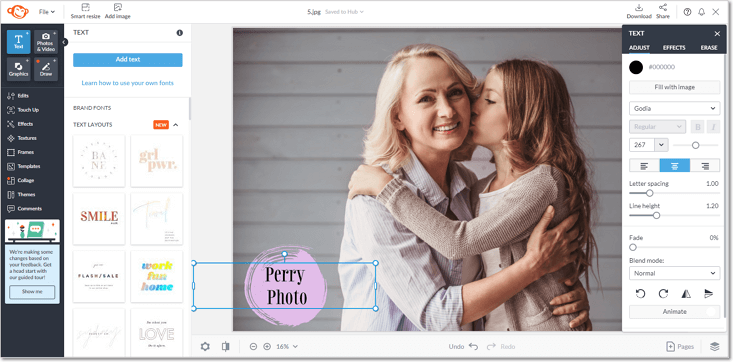
Task: Collapse the Text Layouts section
Action: 176,125
